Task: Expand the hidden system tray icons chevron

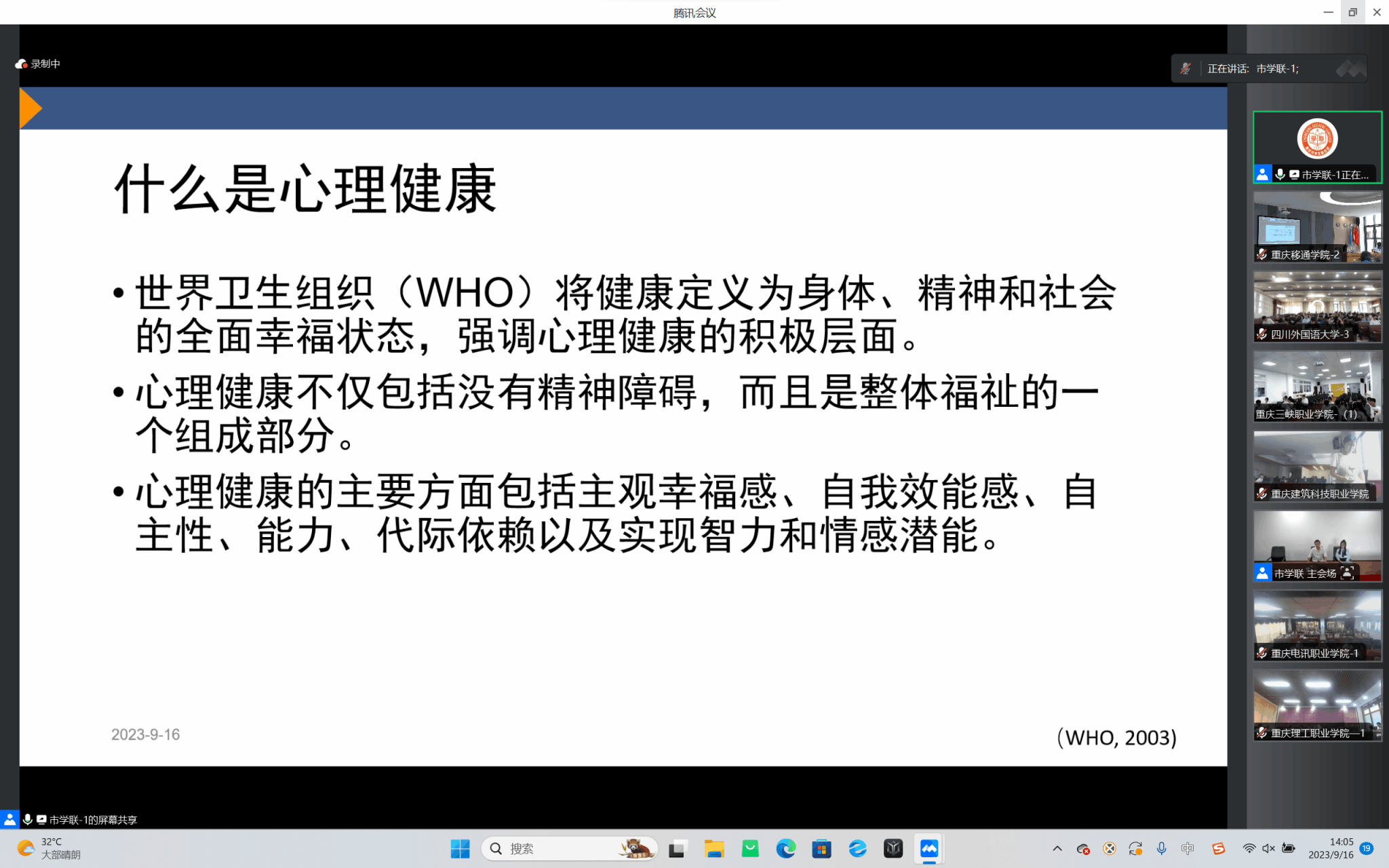Action: [1057, 848]
